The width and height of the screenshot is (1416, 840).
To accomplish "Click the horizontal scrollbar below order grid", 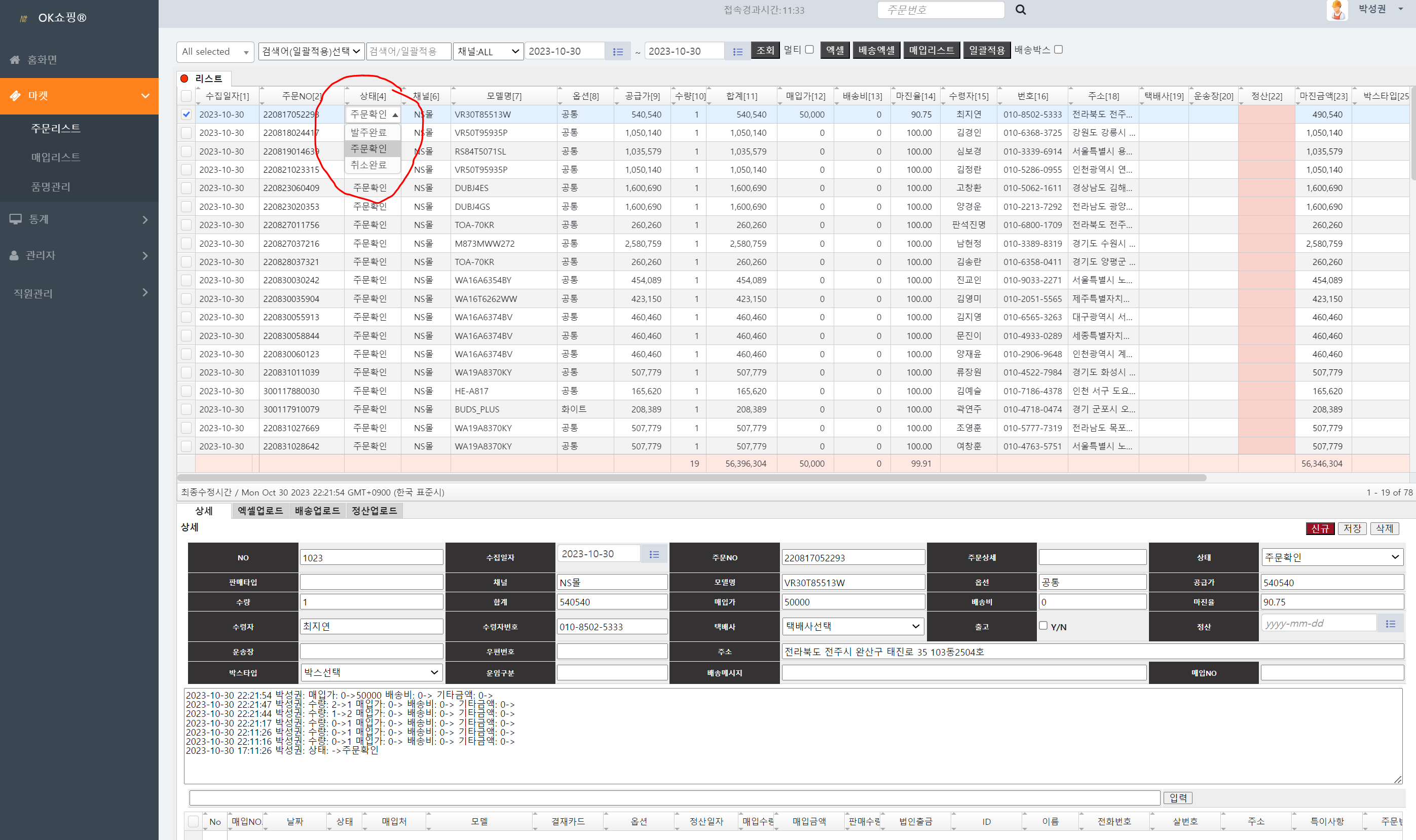I will [x=691, y=478].
